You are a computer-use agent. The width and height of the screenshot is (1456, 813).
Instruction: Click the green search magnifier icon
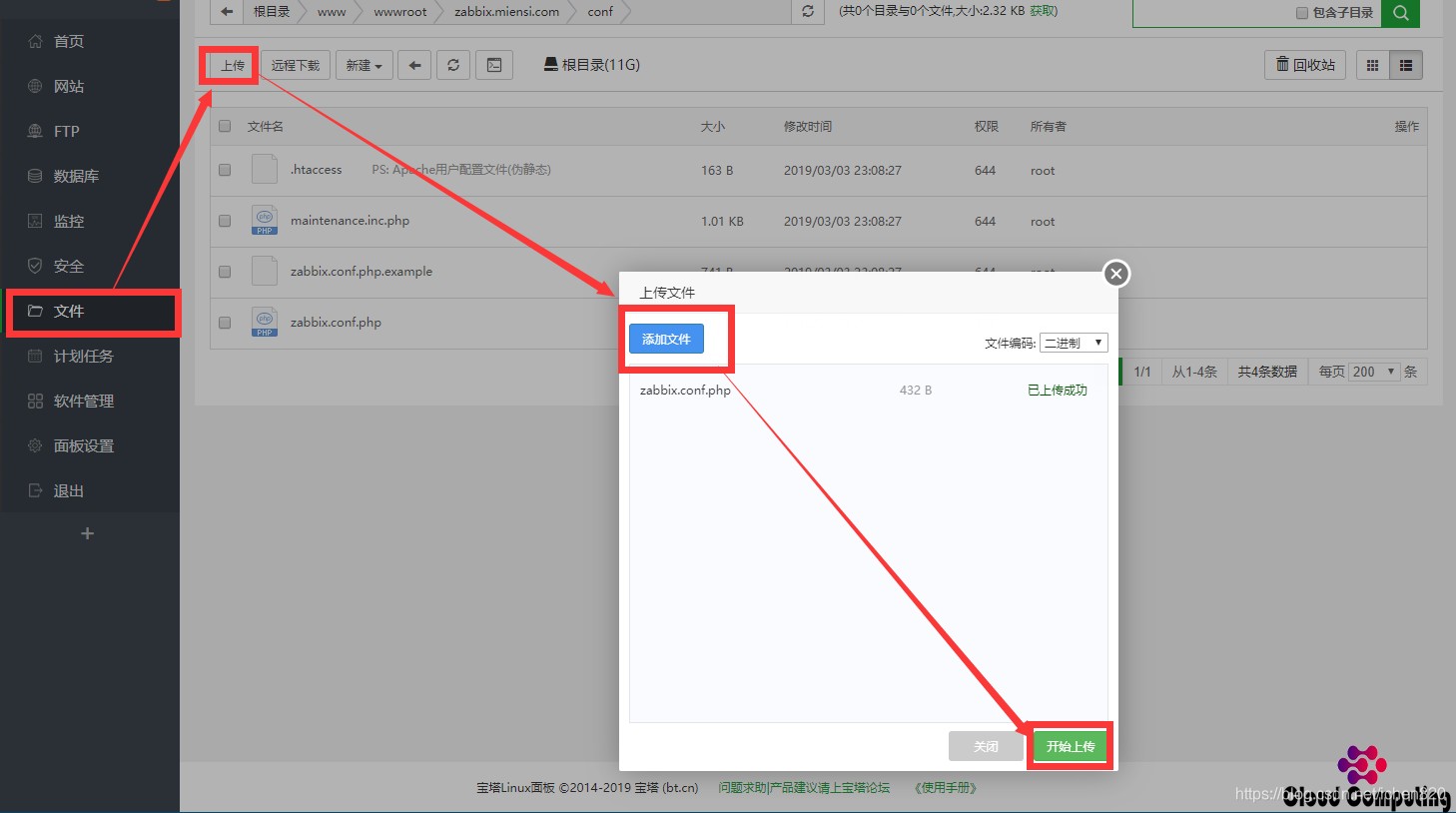click(1401, 13)
